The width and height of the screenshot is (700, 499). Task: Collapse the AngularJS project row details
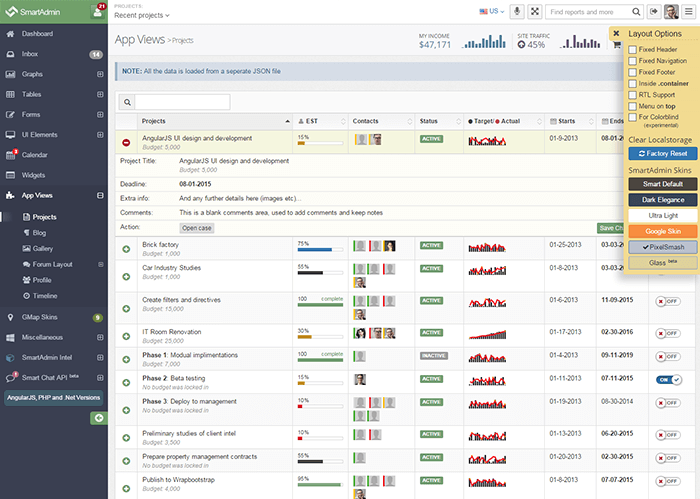126,142
